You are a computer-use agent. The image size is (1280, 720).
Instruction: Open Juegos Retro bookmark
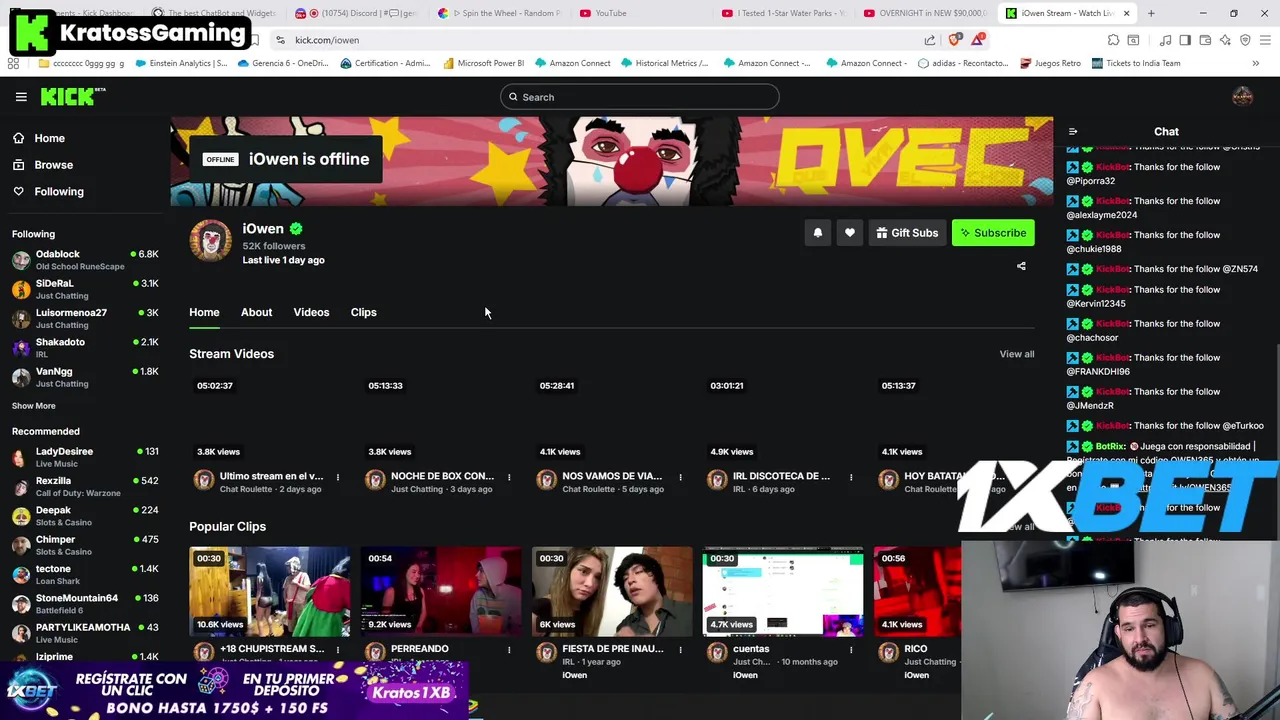click(x=1050, y=63)
